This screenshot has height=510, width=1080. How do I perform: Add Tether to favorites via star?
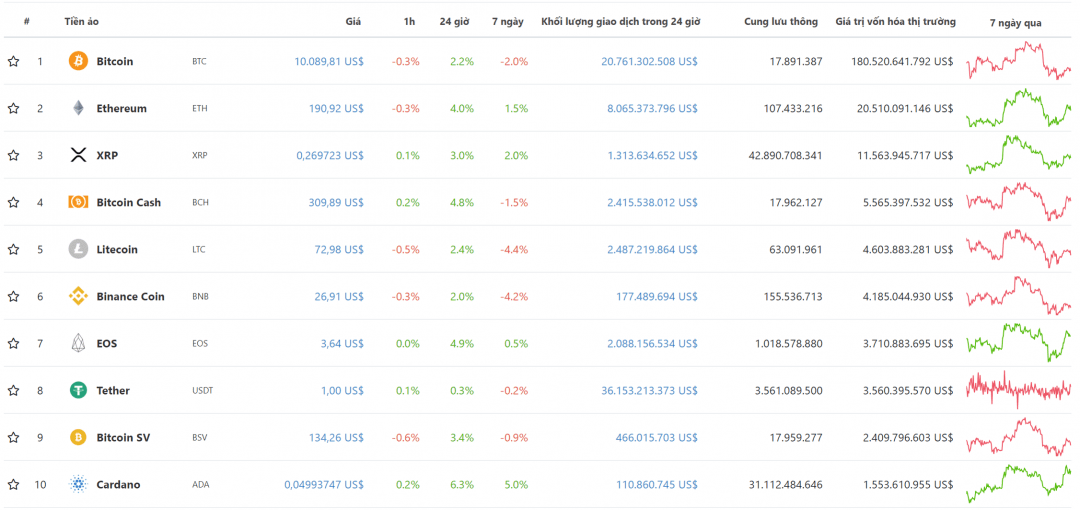click(13, 390)
